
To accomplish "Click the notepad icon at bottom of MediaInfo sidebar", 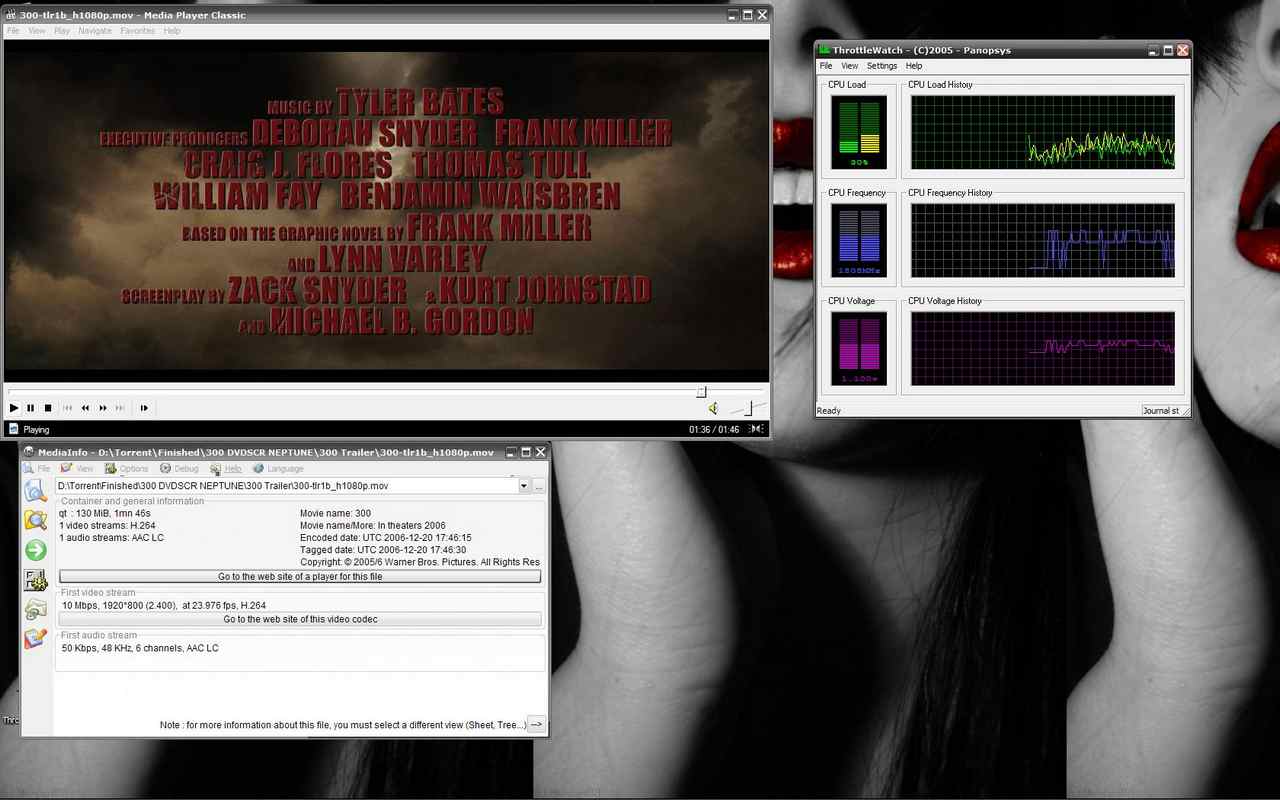I will 35,638.
